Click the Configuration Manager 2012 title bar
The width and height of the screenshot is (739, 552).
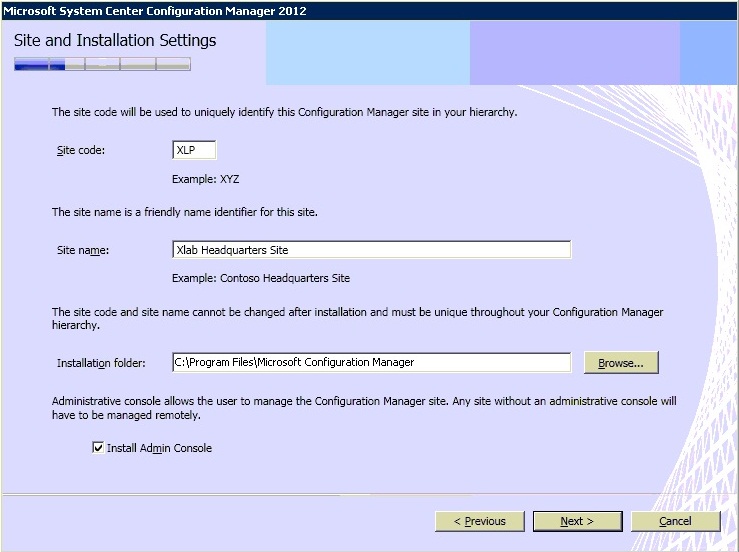click(370, 10)
